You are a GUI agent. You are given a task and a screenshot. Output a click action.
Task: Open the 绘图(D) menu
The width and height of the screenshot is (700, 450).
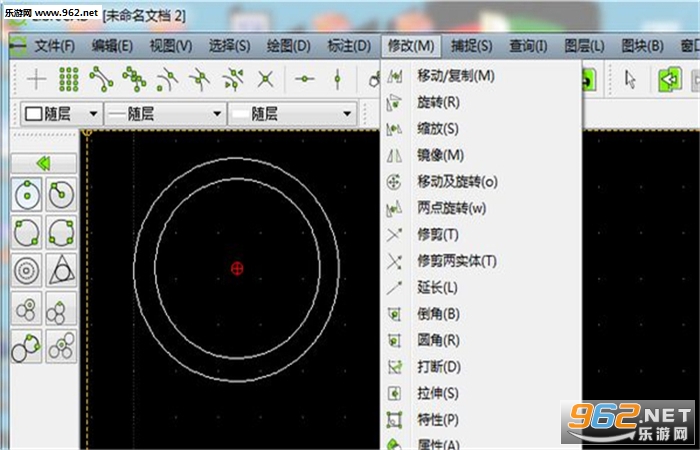288,46
